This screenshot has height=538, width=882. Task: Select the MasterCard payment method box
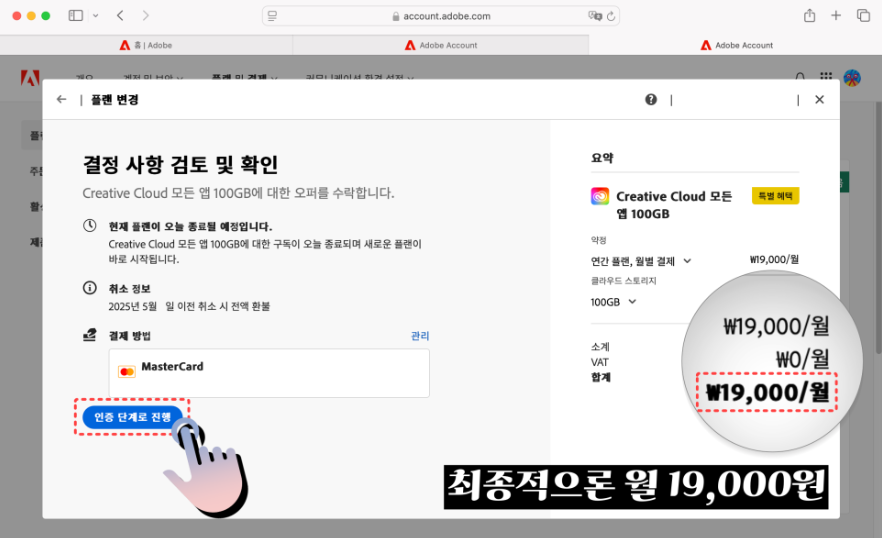(269, 373)
